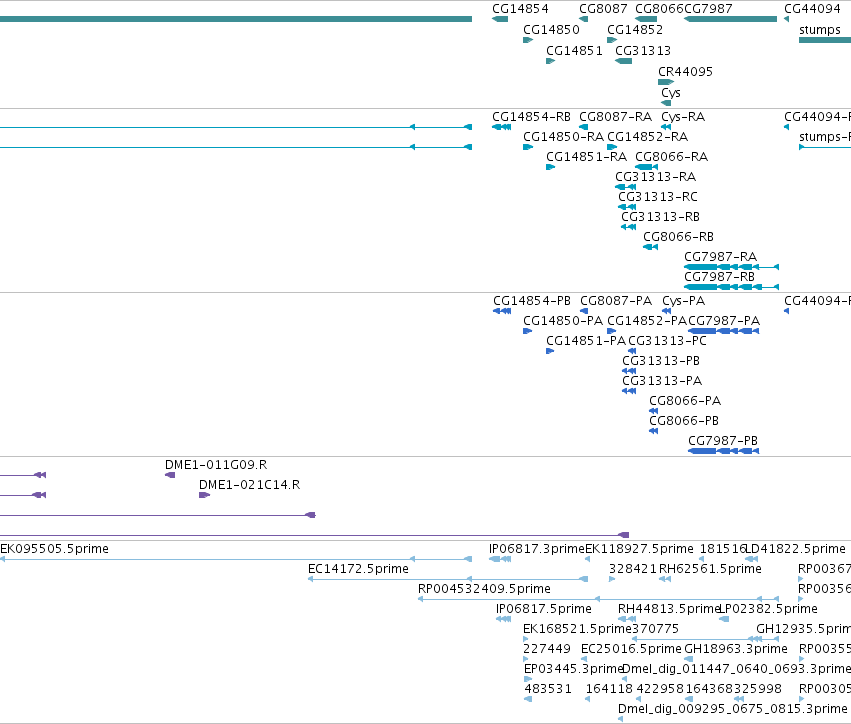The width and height of the screenshot is (851, 724).
Task: Select the CG14854 gene label
Action: coord(520,9)
